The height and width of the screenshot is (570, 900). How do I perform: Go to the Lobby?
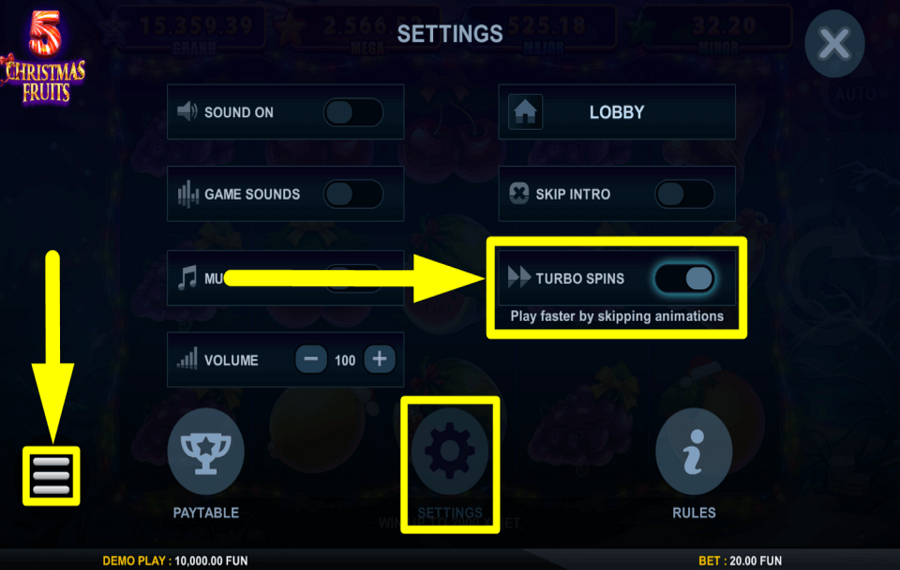(x=616, y=112)
